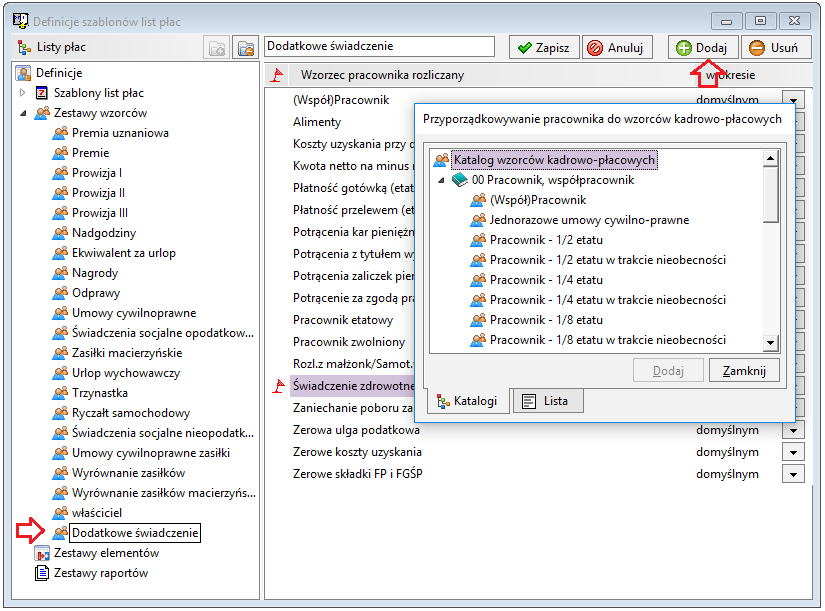Click the catalog list scrollbar thumb
The width and height of the screenshot is (825, 611).
pos(770,194)
